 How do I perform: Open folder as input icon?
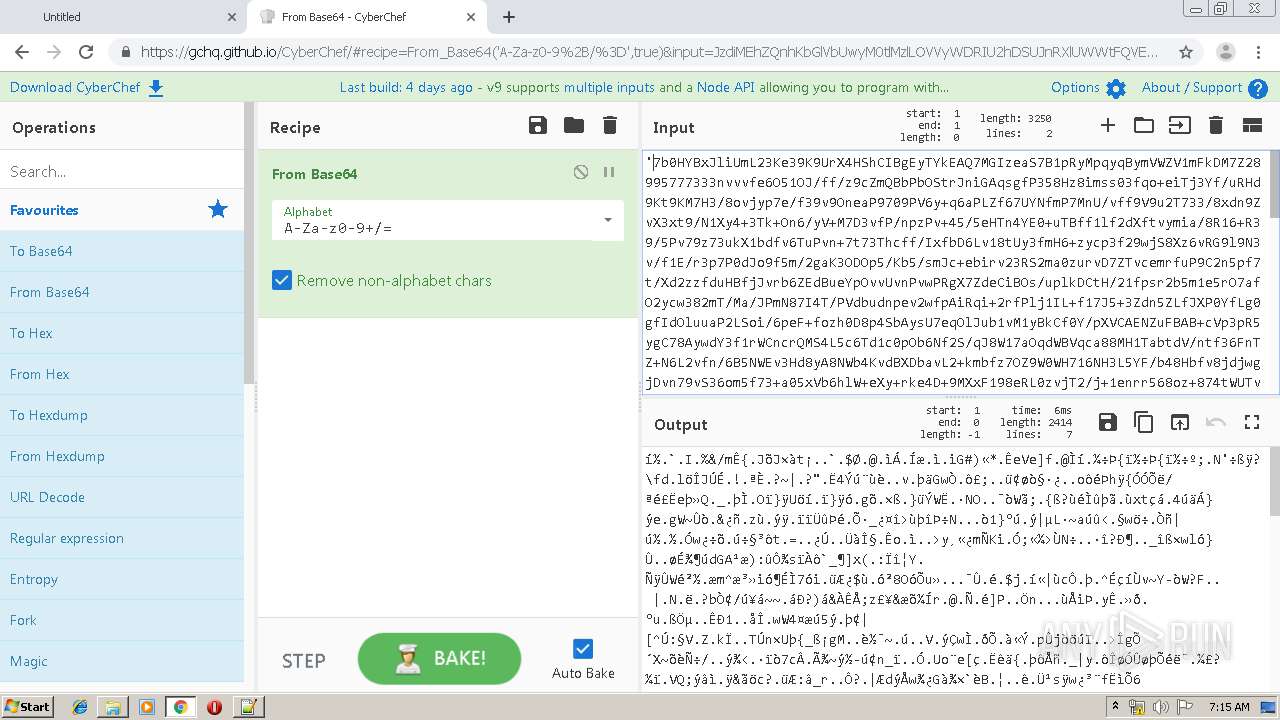[1144, 125]
